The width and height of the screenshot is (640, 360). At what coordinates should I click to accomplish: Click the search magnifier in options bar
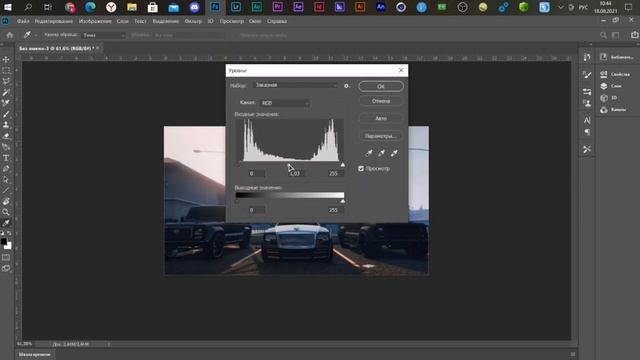[603, 35]
